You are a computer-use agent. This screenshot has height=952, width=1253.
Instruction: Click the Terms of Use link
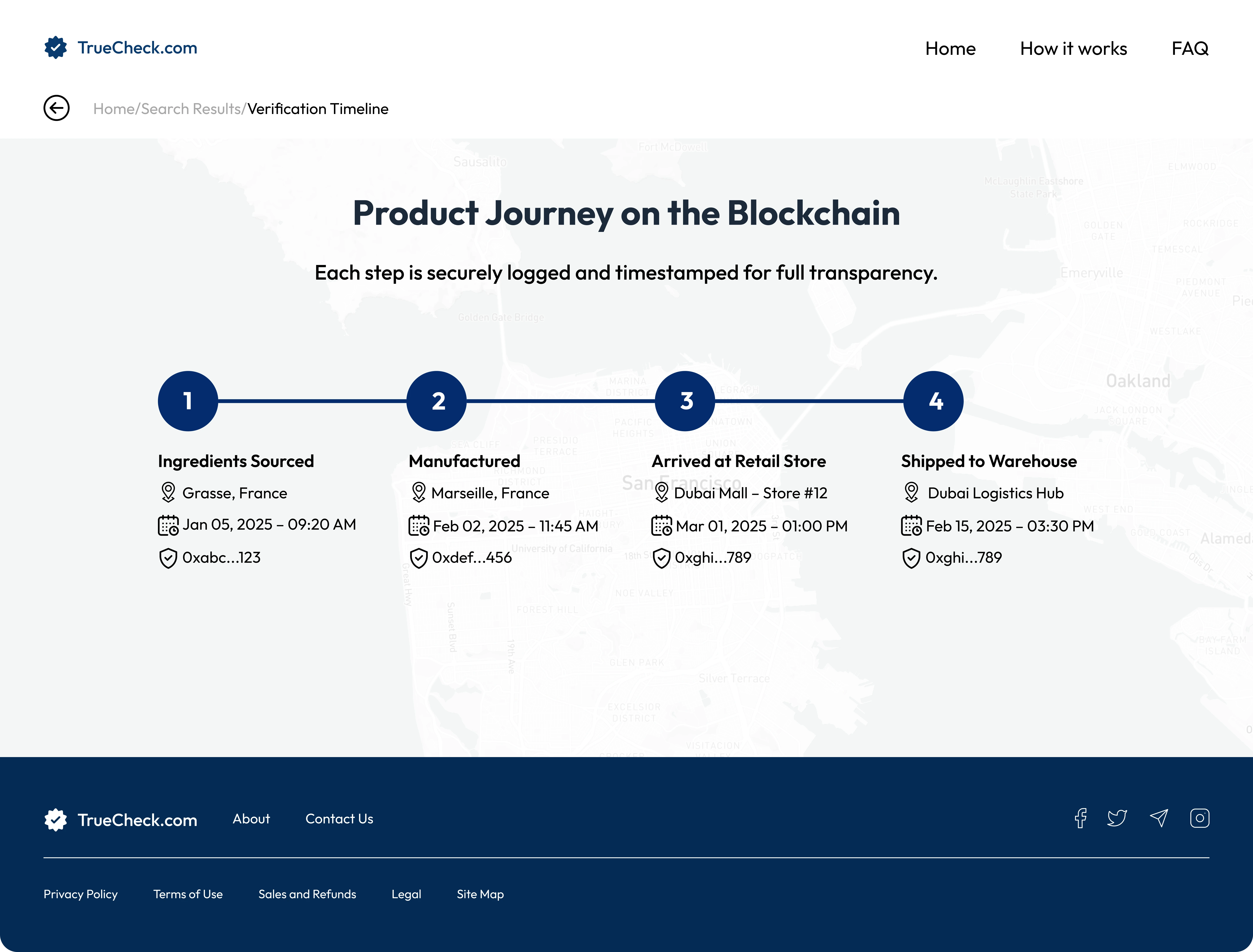pos(188,894)
